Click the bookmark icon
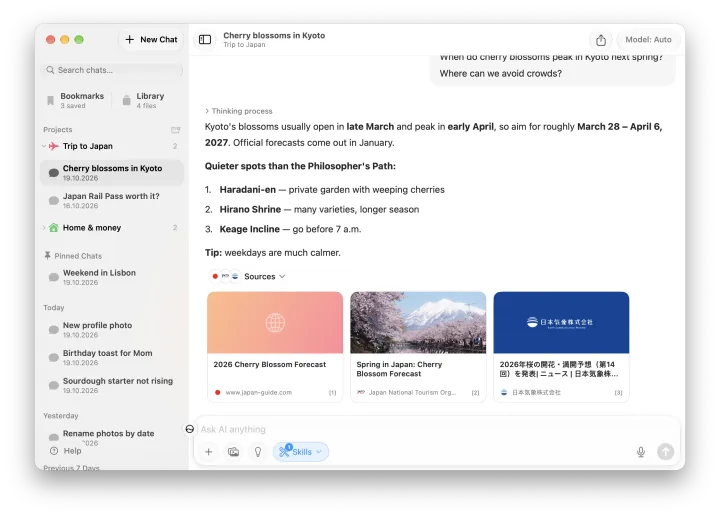This screenshot has height=516, width=720. [x=51, y=101]
